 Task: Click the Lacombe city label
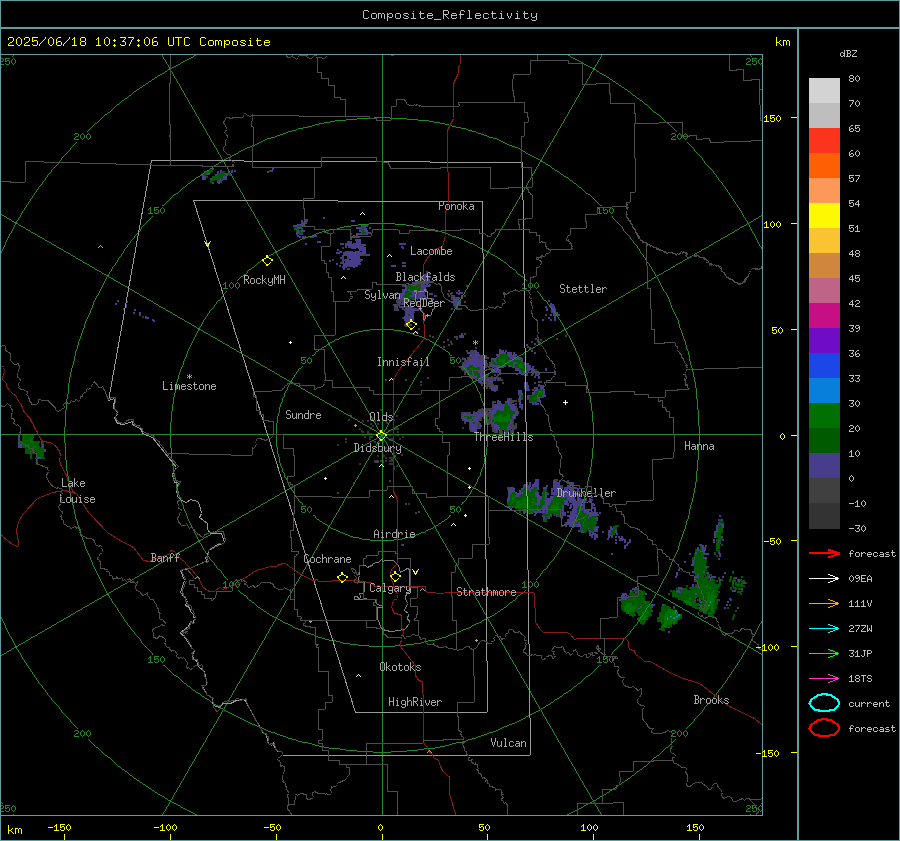[x=431, y=251]
